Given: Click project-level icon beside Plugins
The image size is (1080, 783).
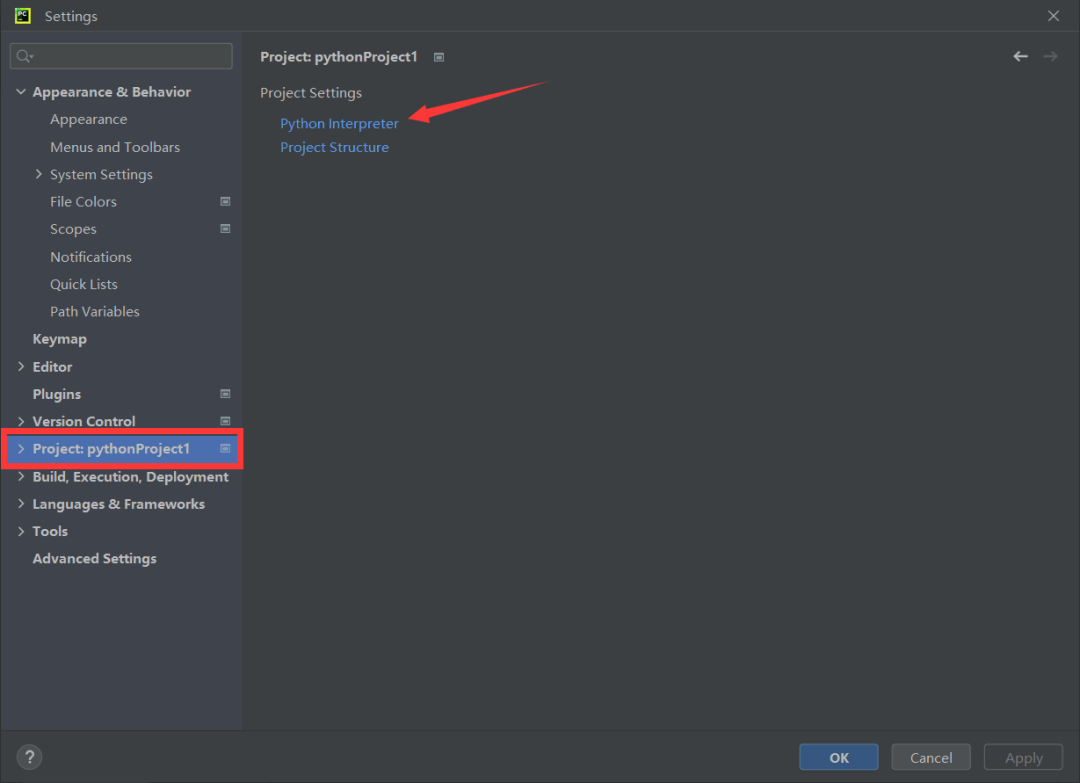Looking at the screenshot, I should (225, 394).
